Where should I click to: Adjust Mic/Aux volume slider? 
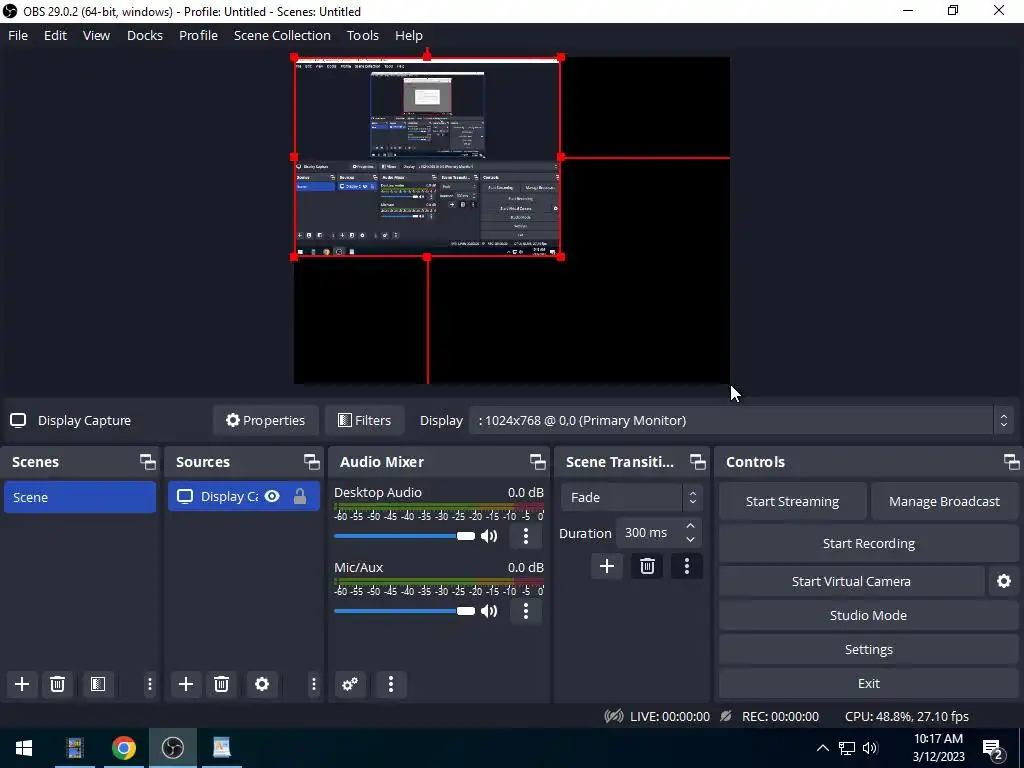click(404, 611)
